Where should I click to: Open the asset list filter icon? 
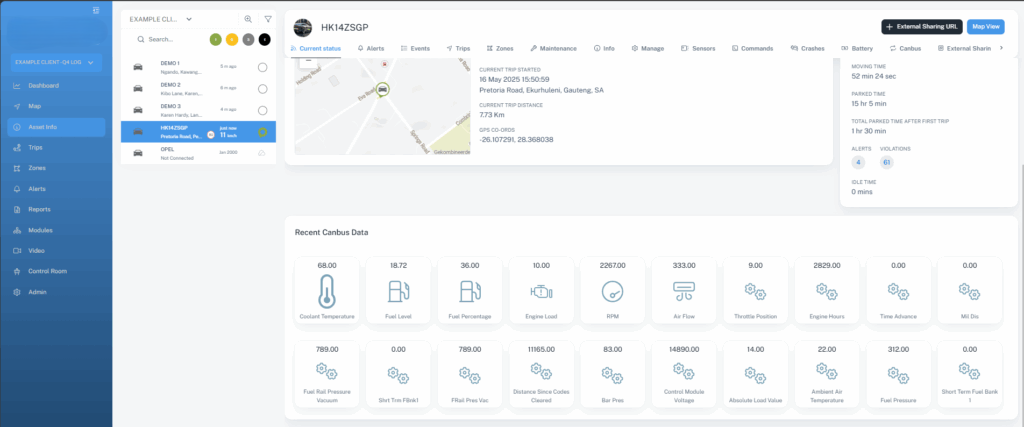[268, 19]
